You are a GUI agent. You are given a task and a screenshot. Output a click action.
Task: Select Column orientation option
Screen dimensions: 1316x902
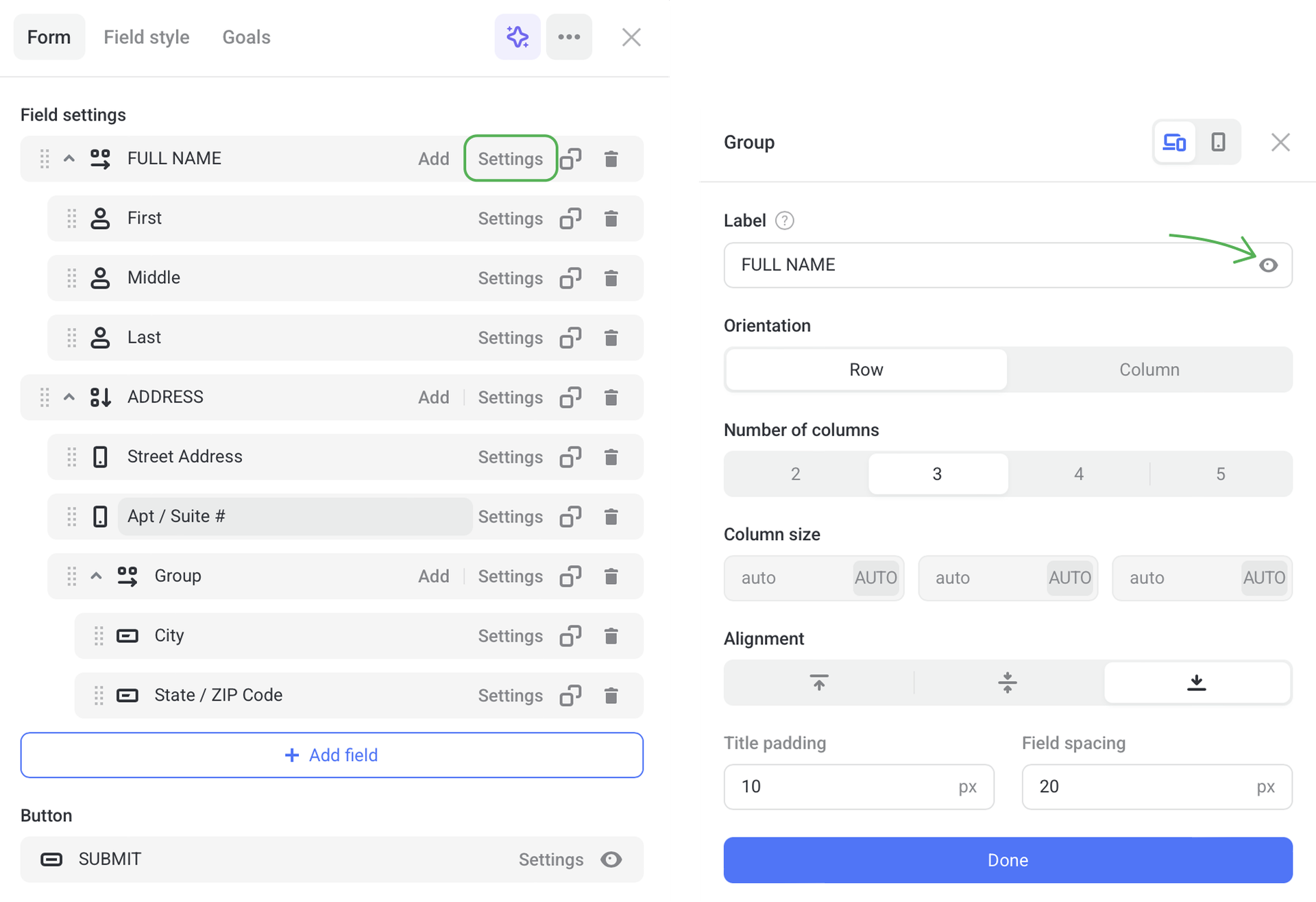point(1149,369)
